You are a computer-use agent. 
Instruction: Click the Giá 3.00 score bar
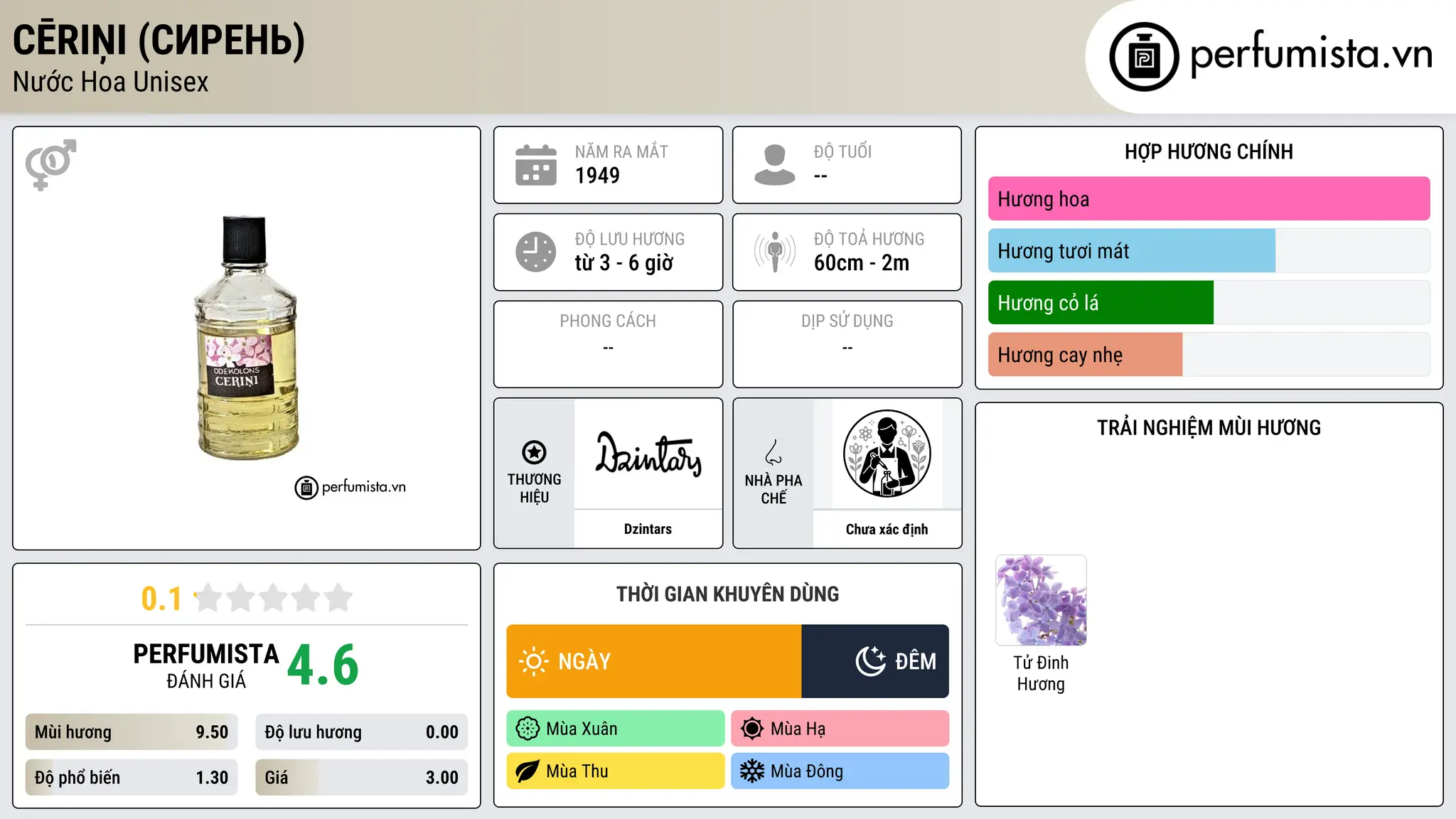point(361,778)
